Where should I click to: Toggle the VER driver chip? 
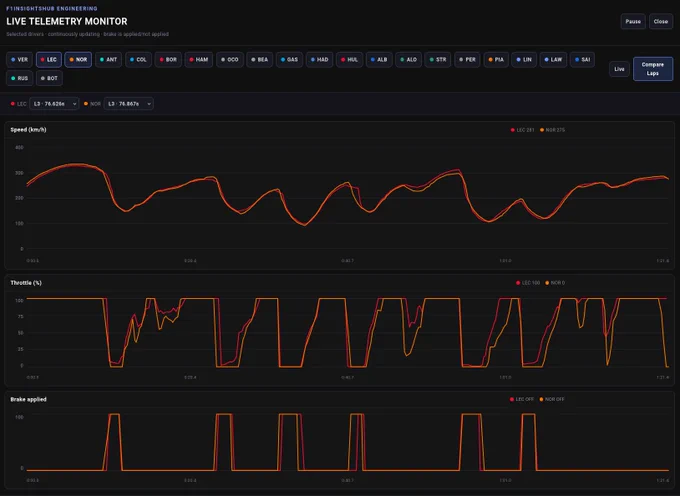[20, 60]
